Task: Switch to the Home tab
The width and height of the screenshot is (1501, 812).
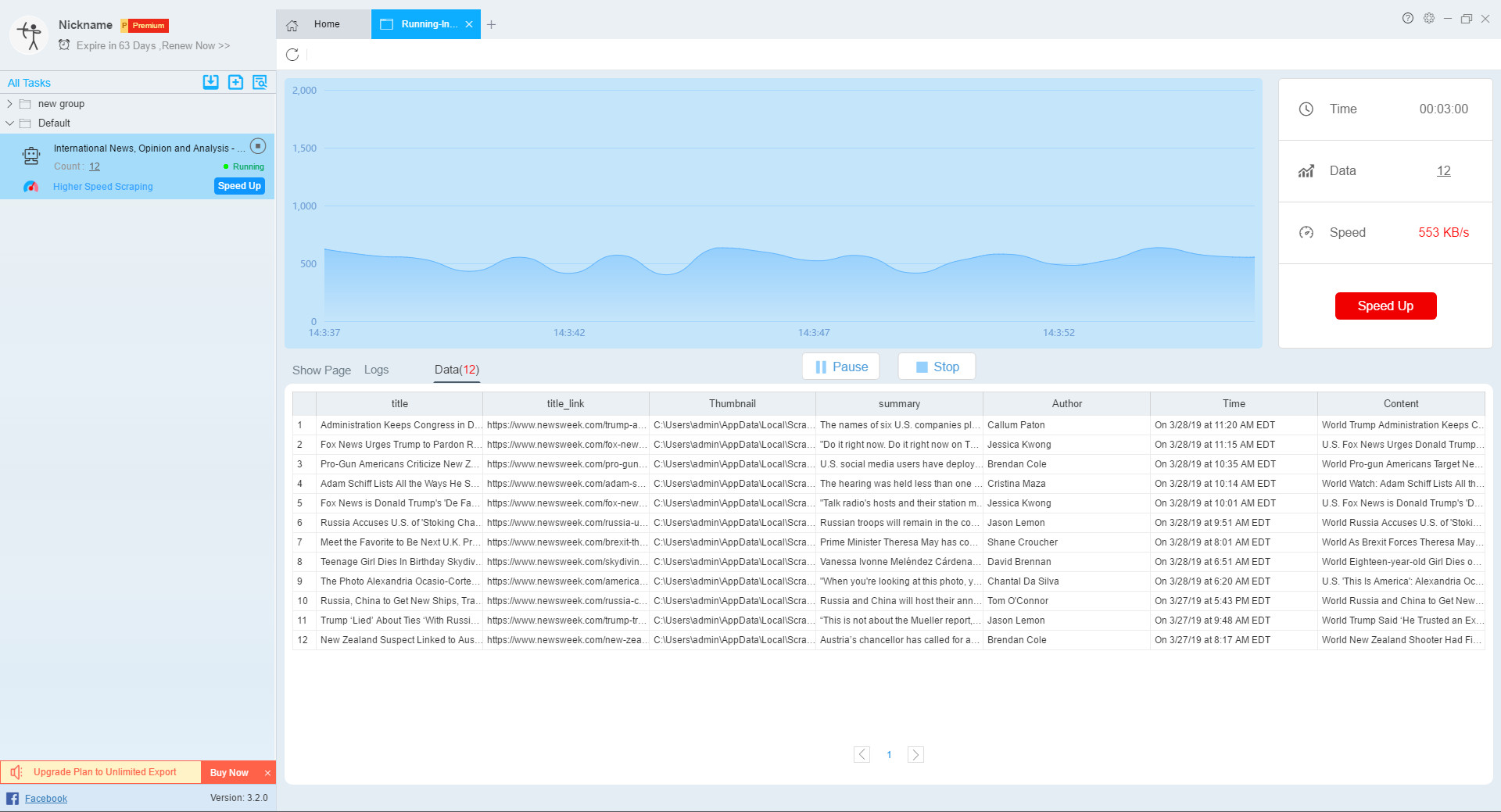Action: (x=324, y=24)
